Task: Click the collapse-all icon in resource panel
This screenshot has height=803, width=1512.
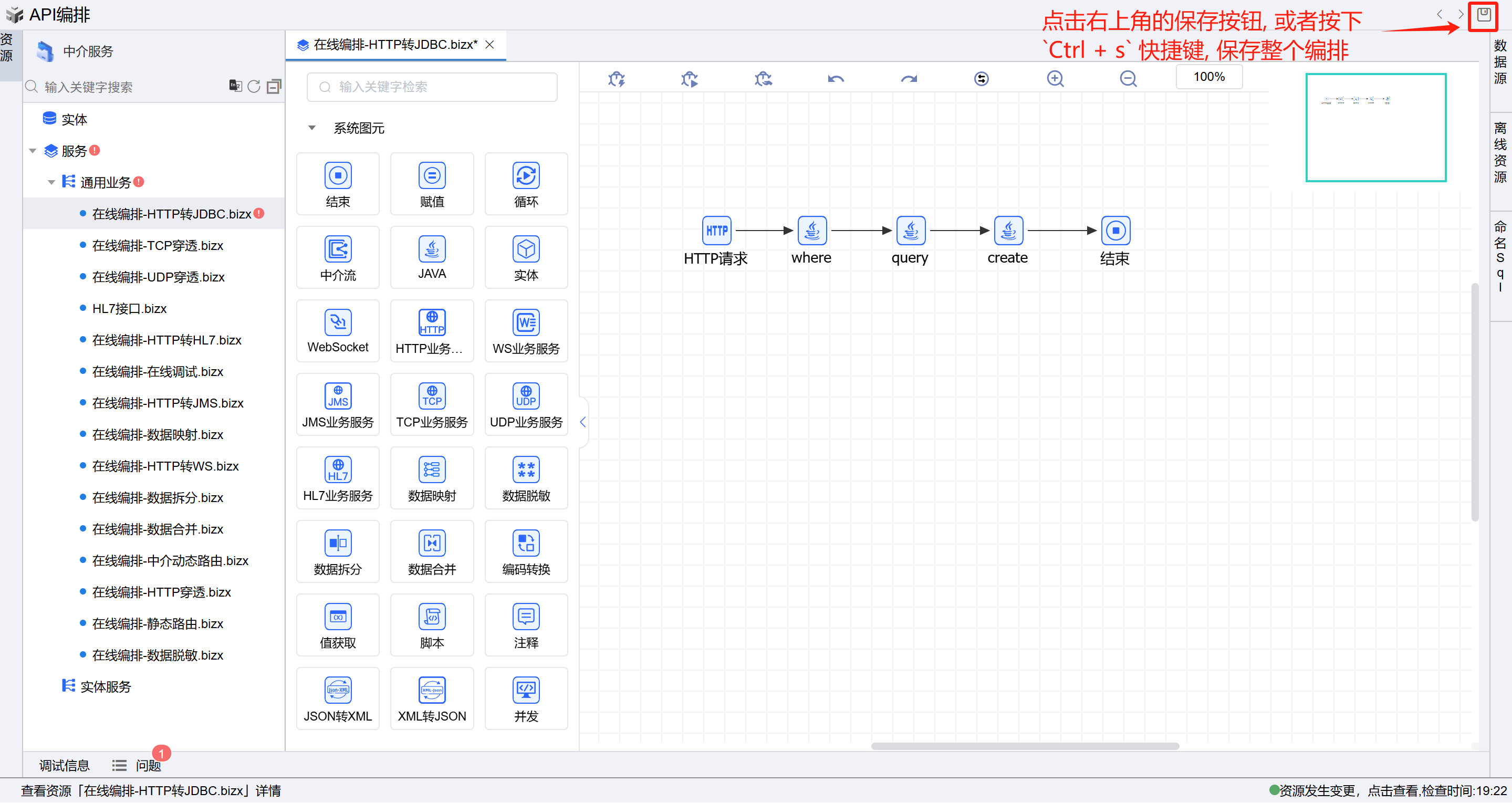Action: 274,87
